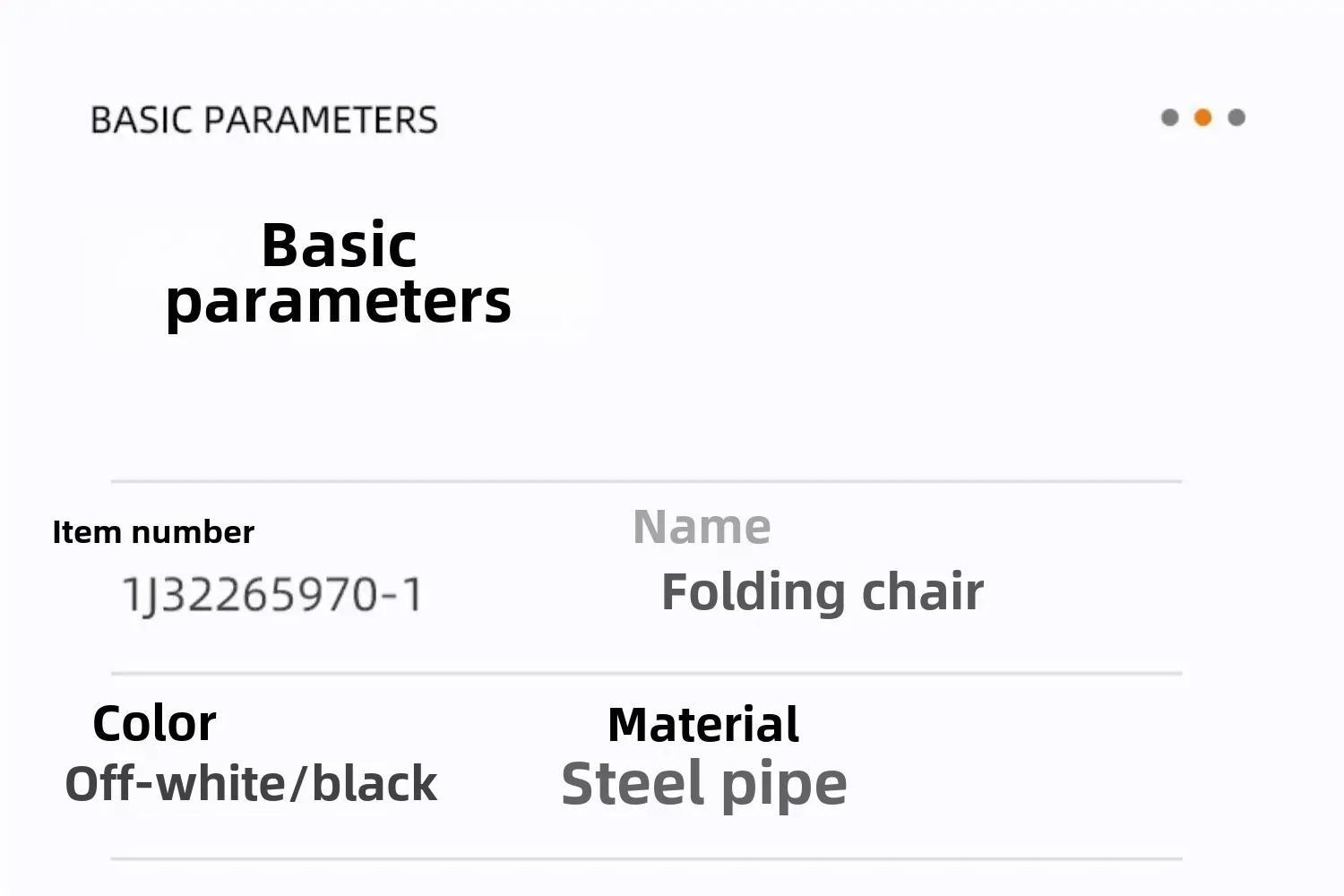Click the Color label
The height and width of the screenshot is (896, 1344).
click(x=154, y=723)
